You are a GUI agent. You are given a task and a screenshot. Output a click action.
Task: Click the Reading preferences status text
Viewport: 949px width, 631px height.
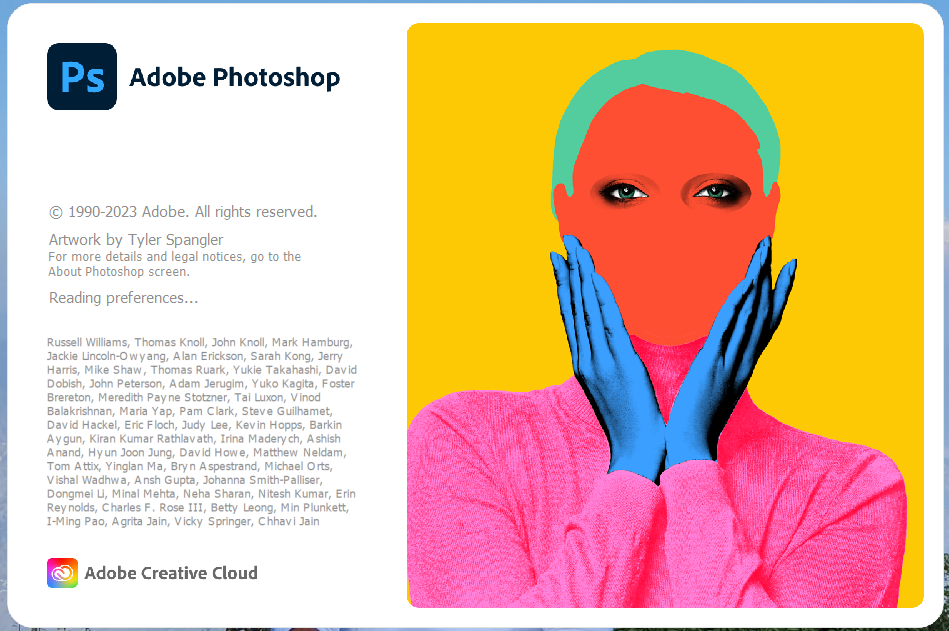coord(123,298)
